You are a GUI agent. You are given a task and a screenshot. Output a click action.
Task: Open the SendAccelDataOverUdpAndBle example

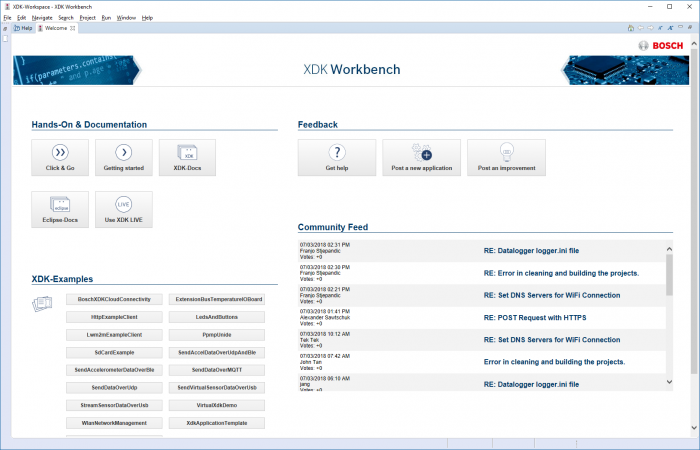pyautogui.click(x=217, y=353)
